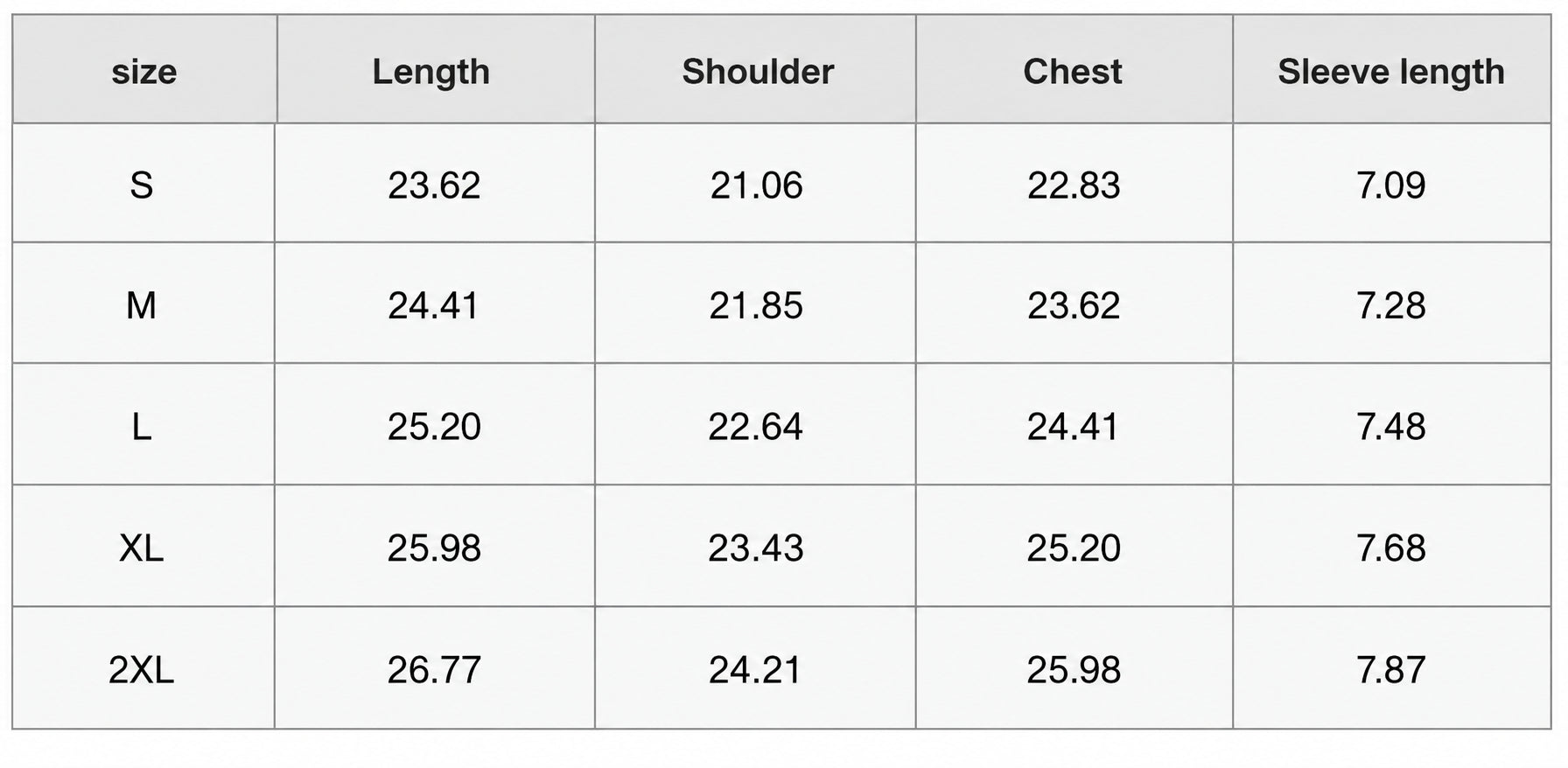Viewport: 1568px width, 768px height.
Task: Click the 23.43 shoulder cell for XL
Action: click(x=755, y=546)
